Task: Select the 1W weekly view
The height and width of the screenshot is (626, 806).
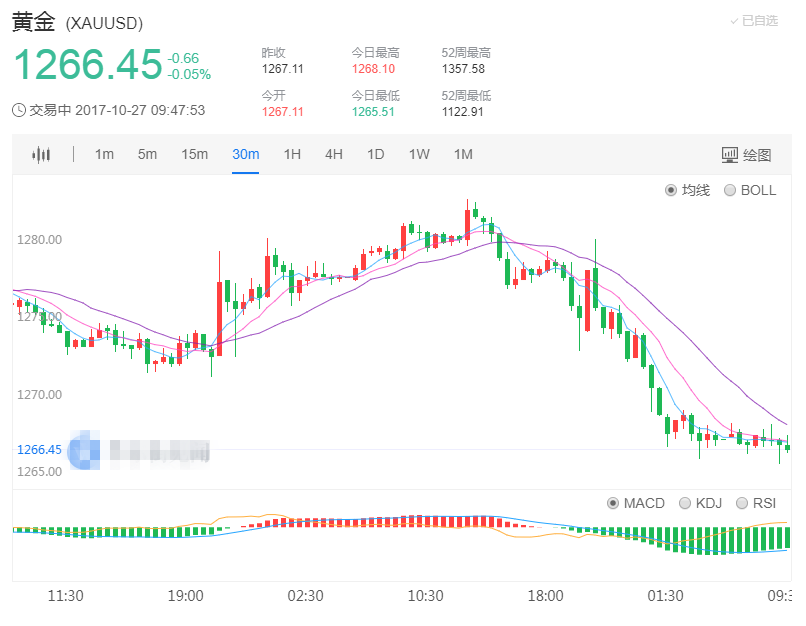Action: (418, 154)
